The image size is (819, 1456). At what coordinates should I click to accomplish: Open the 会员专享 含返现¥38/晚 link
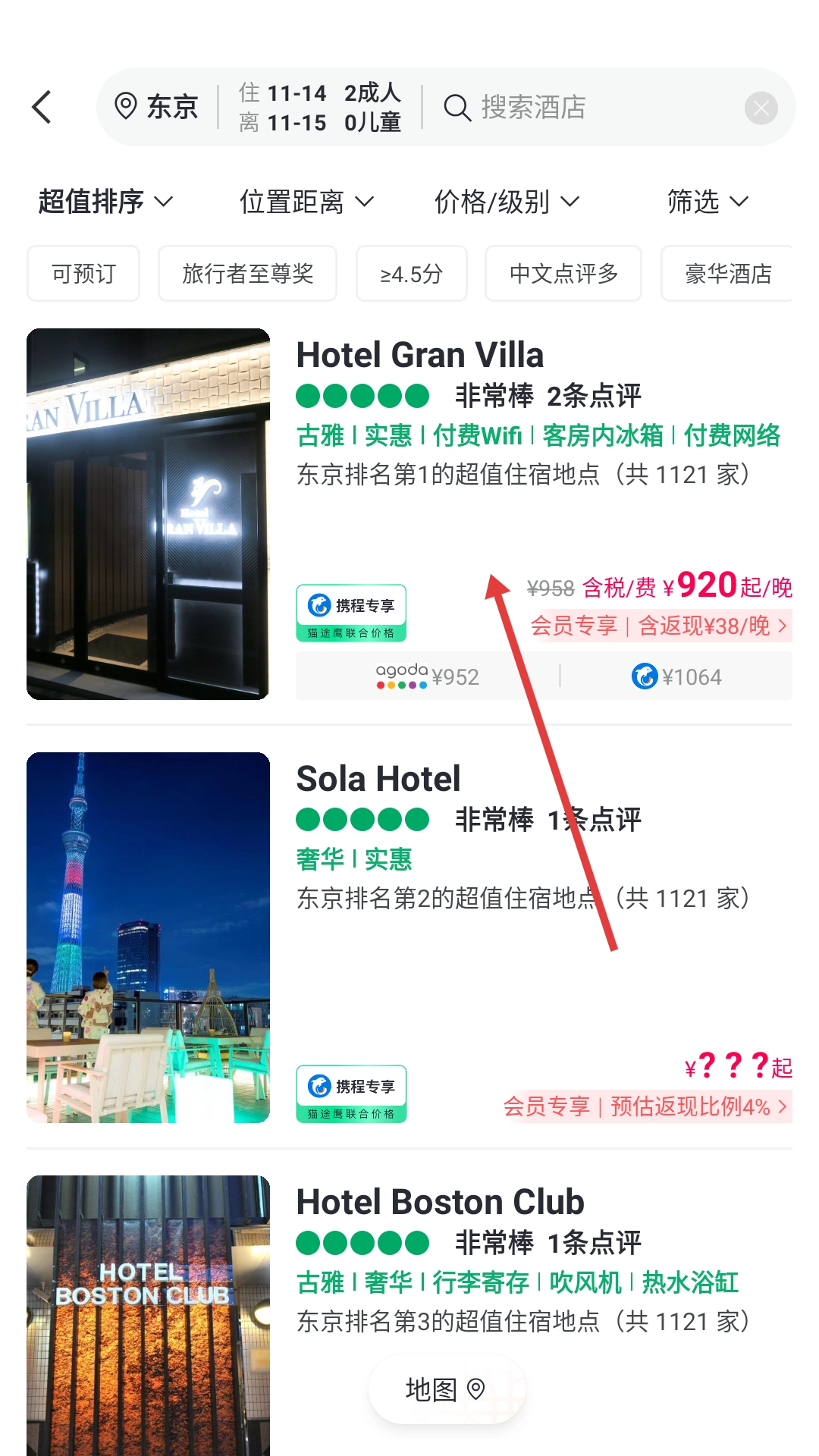coord(660,626)
